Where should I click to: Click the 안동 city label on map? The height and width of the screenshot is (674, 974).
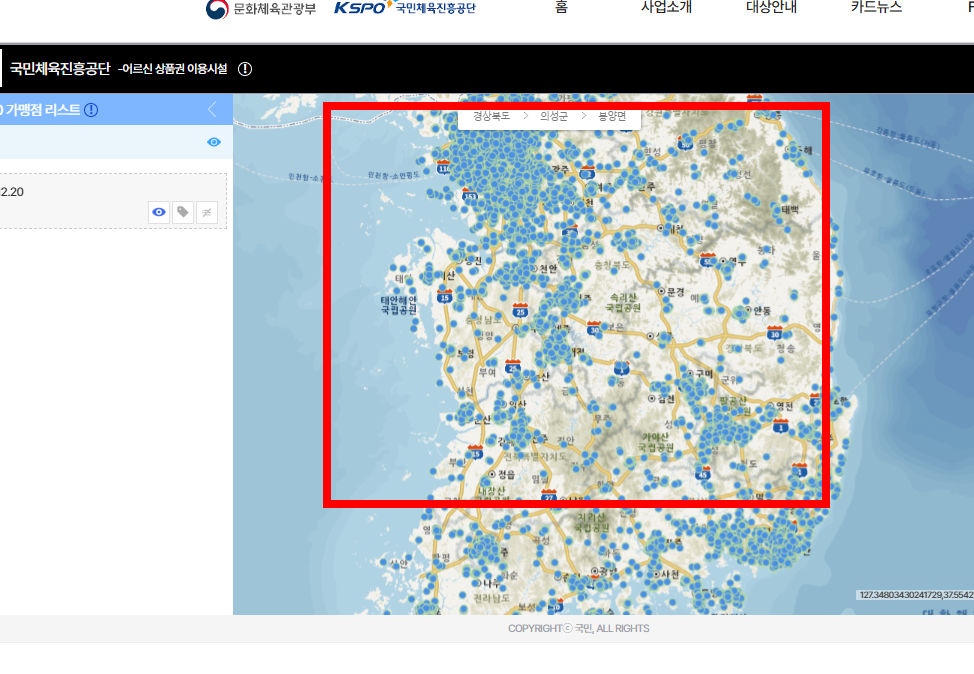(762, 310)
